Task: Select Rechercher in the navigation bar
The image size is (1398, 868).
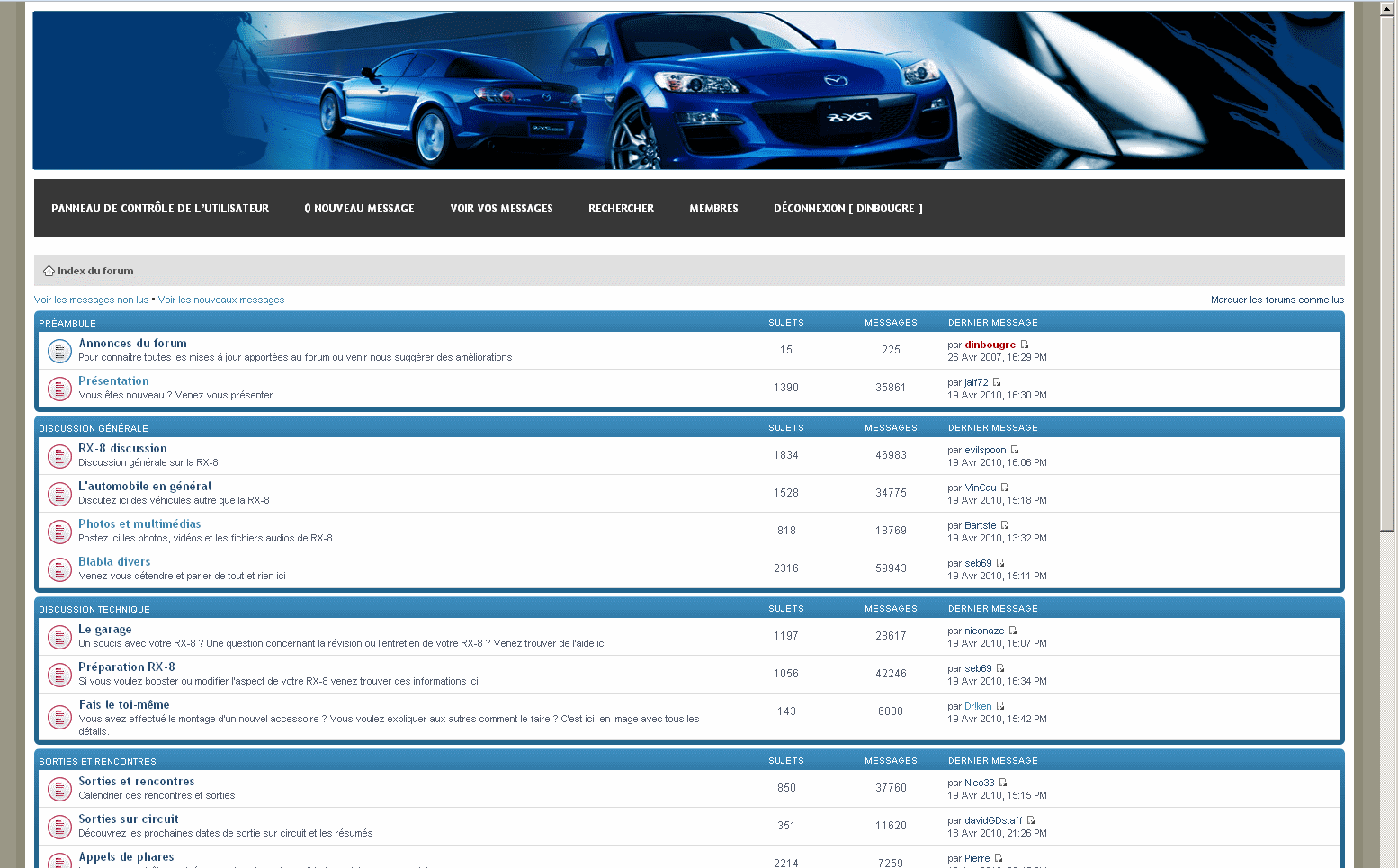Action: 621,209
